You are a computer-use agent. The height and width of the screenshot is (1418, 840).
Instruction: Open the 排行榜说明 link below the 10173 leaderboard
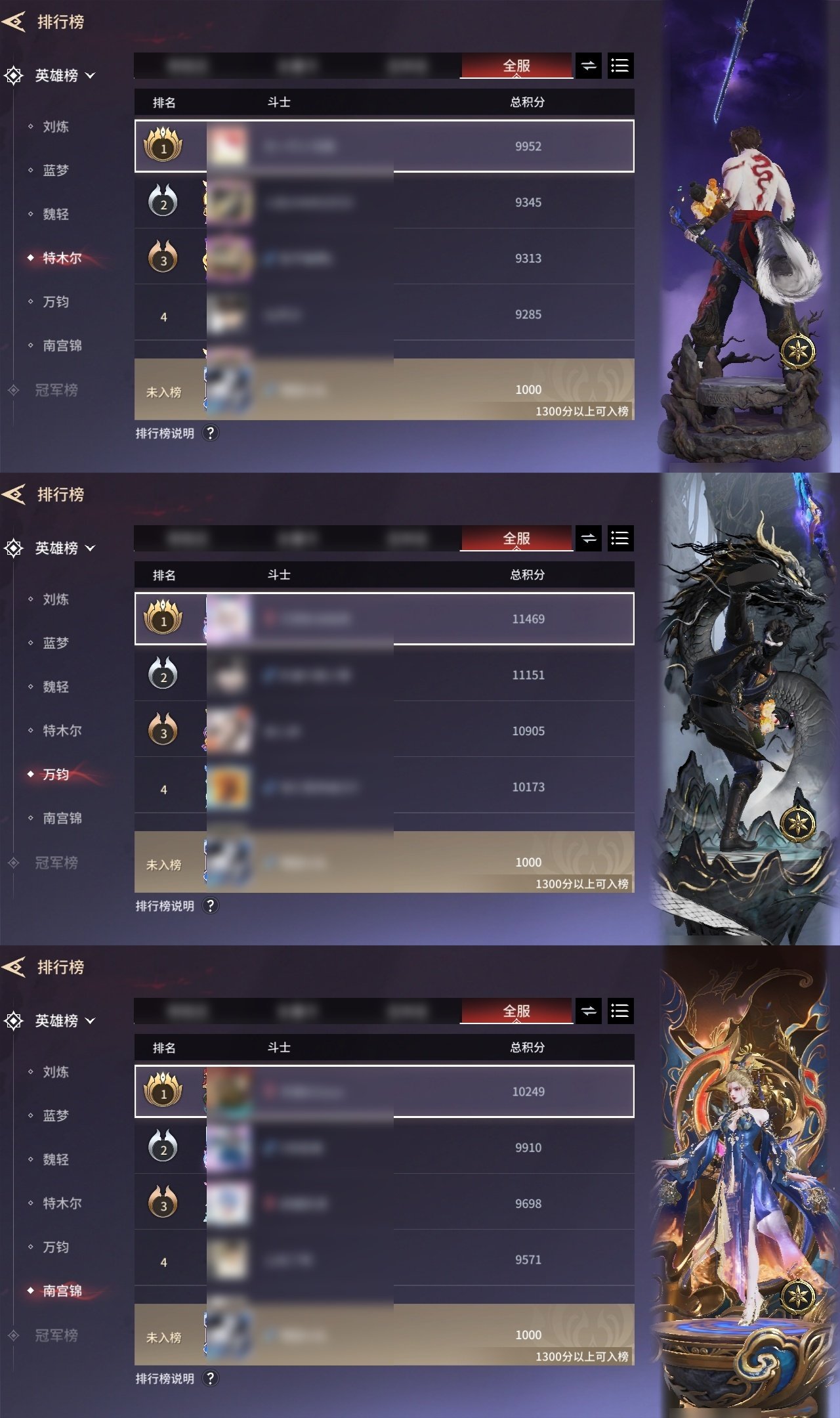tap(165, 906)
